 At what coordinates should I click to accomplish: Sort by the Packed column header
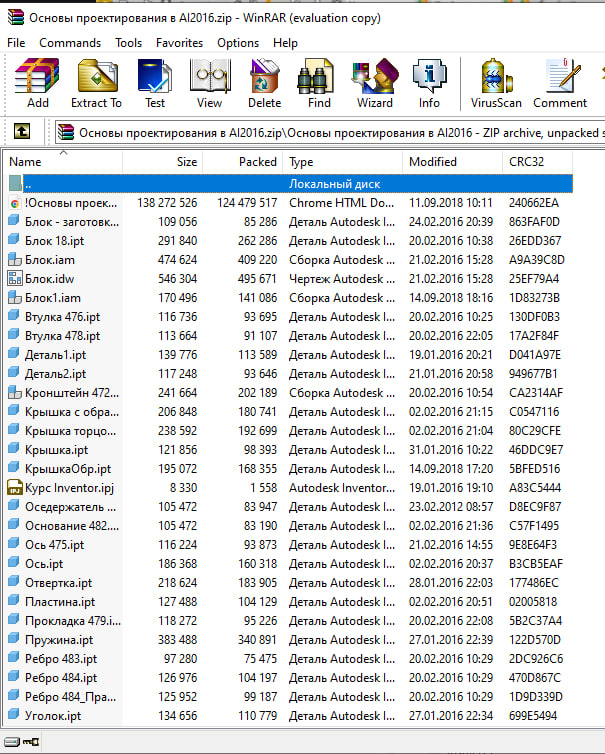[x=243, y=162]
